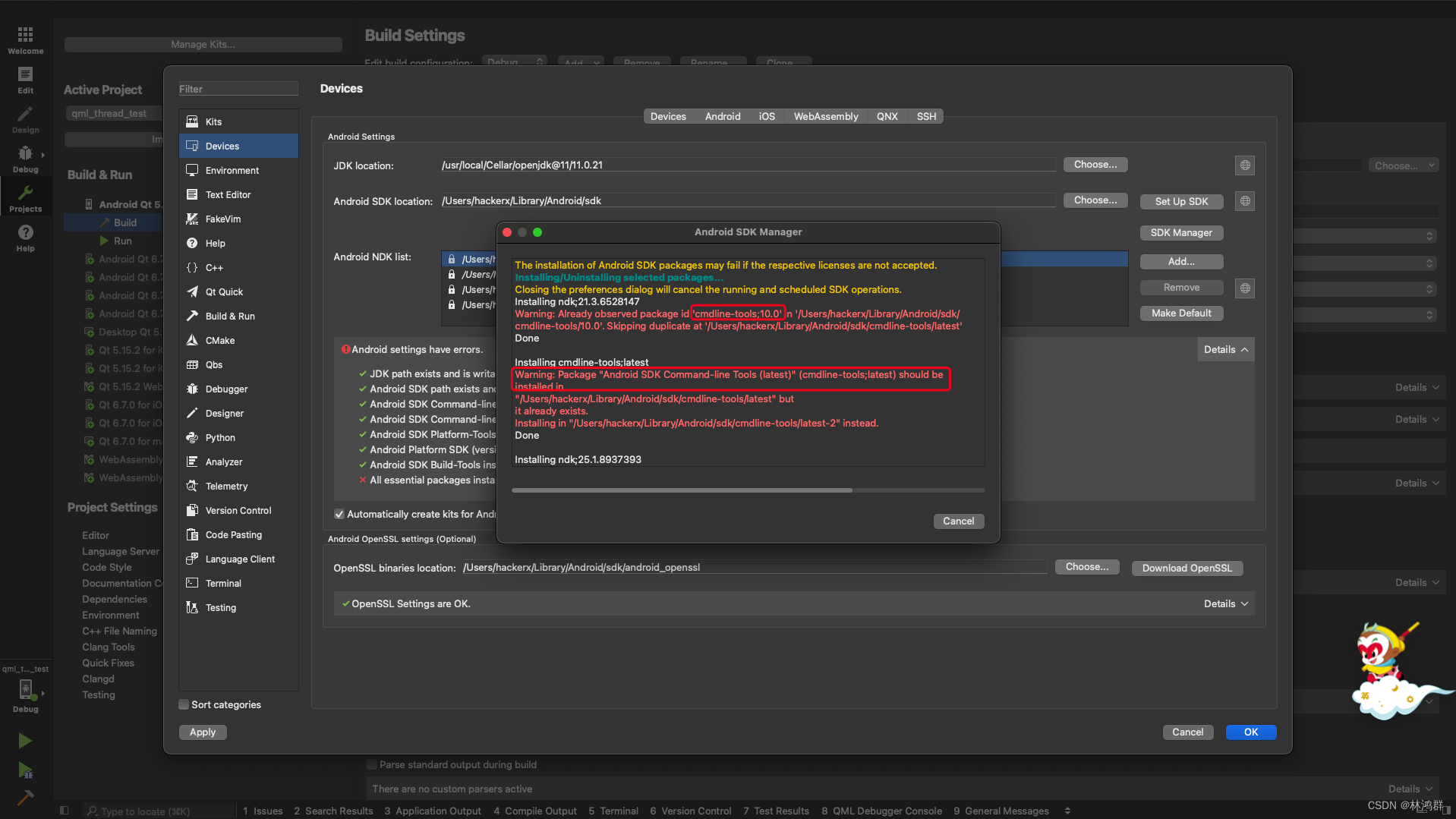
Task: Open the Welcome mode icon
Action: click(25, 40)
